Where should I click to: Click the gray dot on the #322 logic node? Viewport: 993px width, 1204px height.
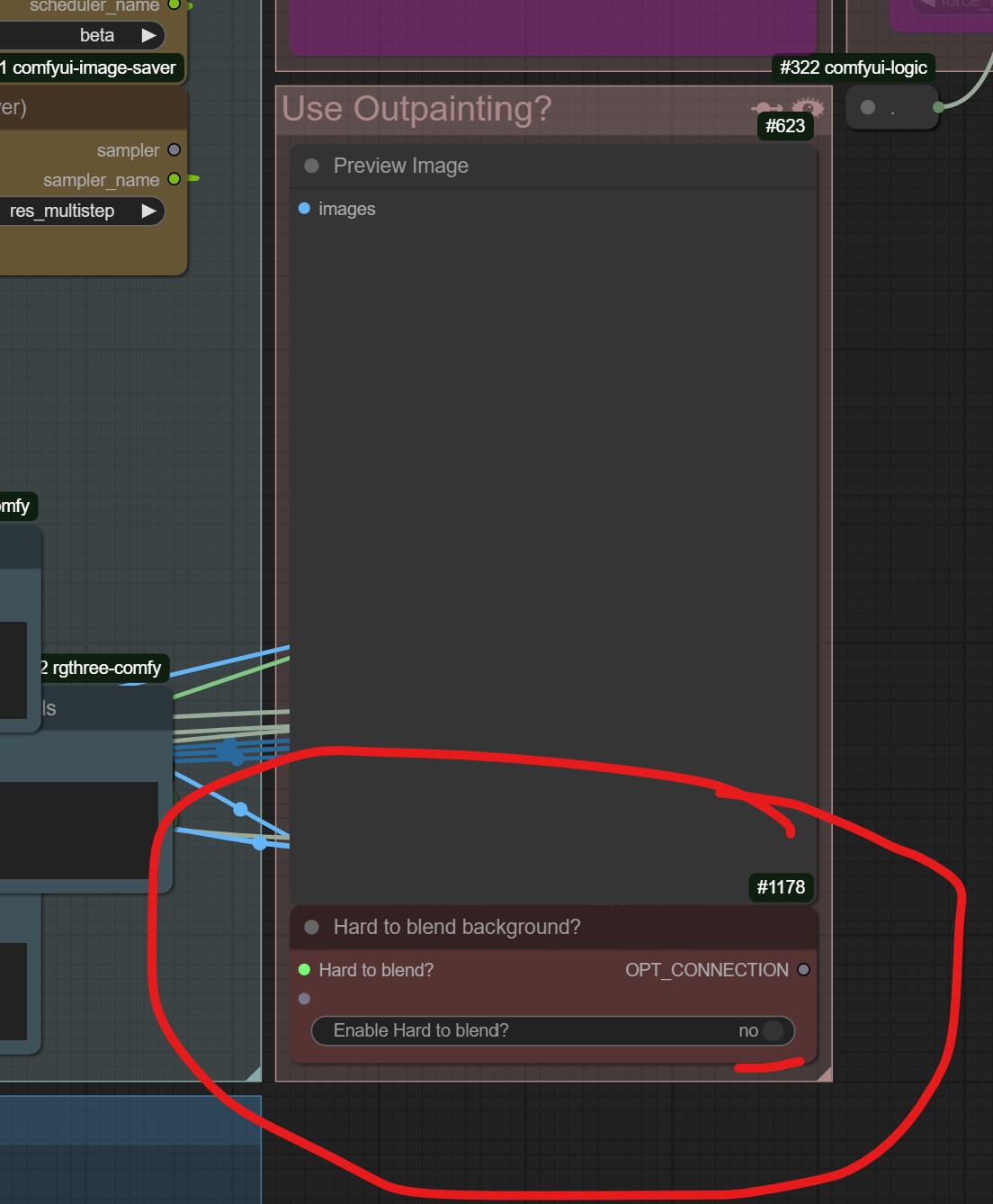[868, 107]
